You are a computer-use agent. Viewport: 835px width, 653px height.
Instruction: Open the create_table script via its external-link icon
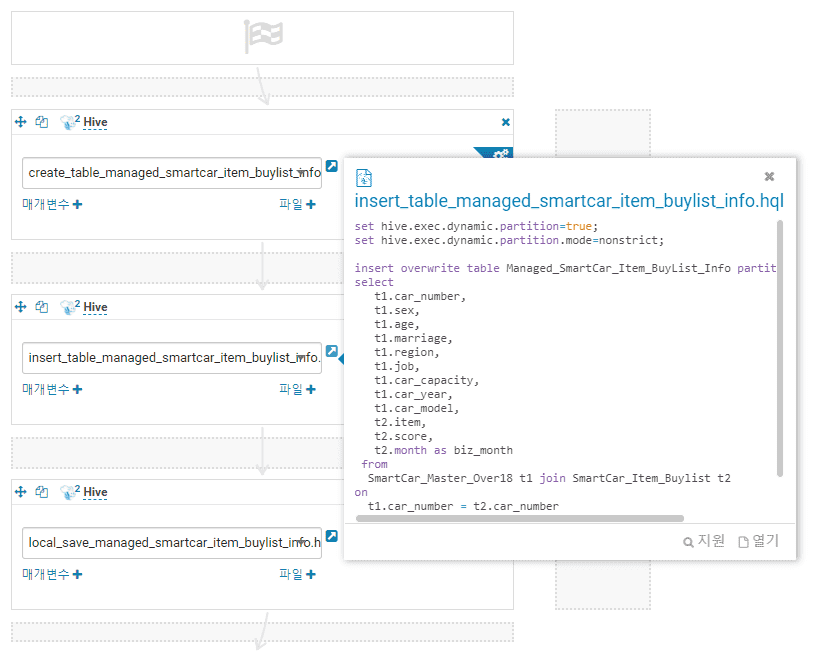332,166
